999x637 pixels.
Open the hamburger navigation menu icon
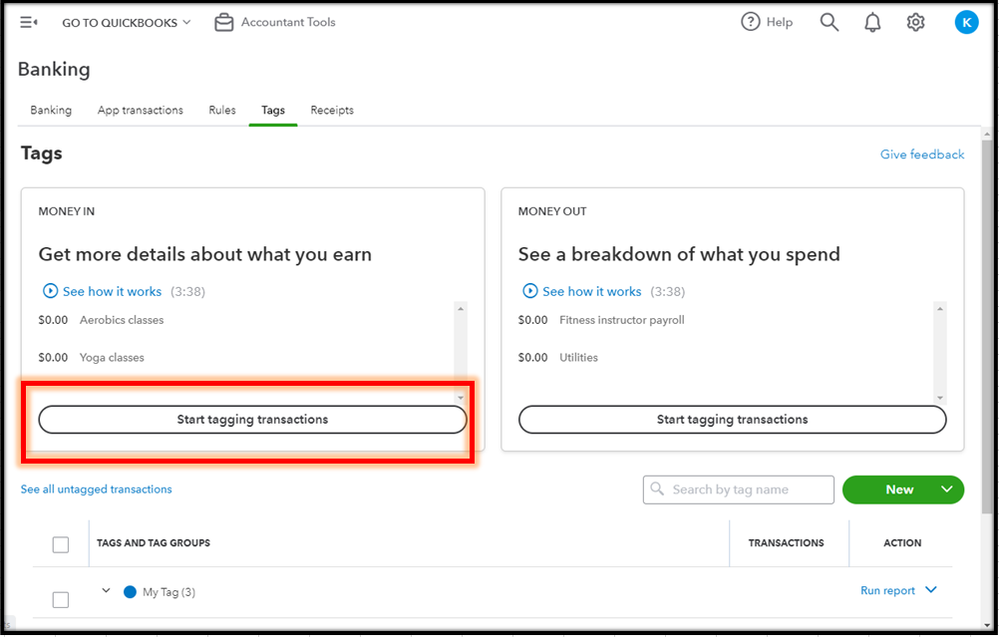[29, 22]
